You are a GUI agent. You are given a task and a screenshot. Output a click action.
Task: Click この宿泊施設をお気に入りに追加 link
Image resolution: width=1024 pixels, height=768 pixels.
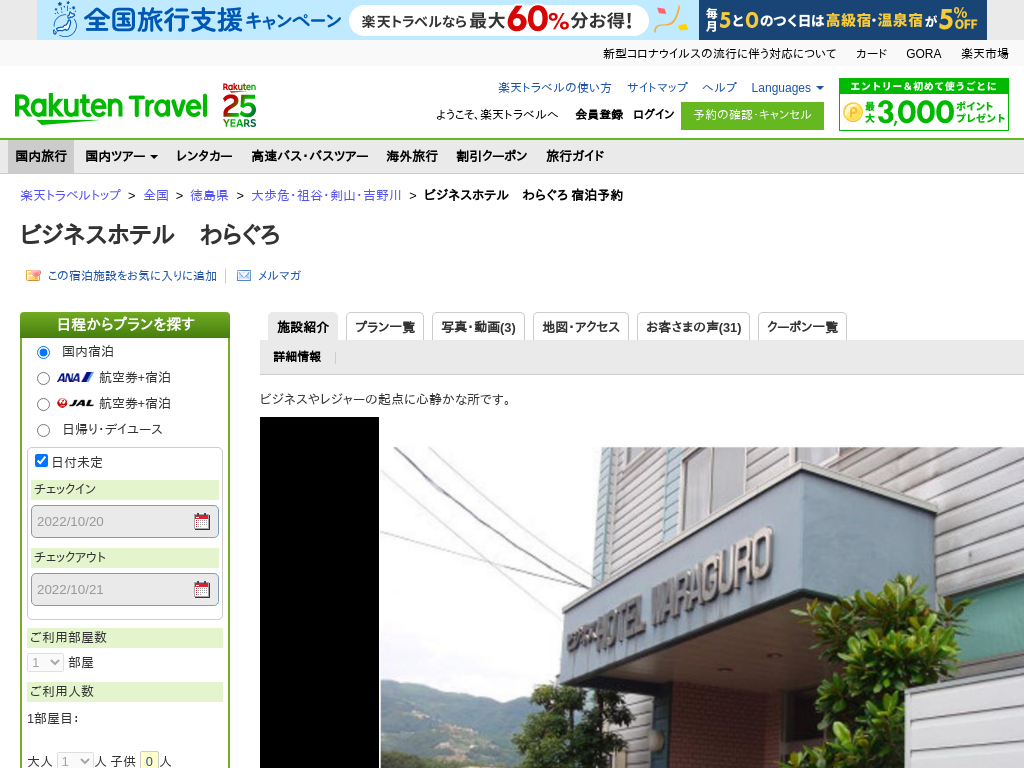[x=132, y=276]
